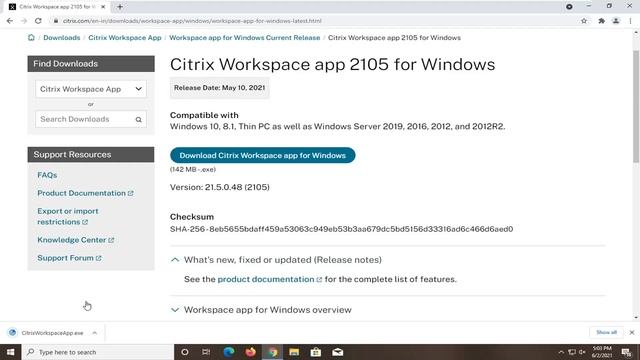Click the SHA-256 checksum text
The image size is (640, 360).
point(342,229)
